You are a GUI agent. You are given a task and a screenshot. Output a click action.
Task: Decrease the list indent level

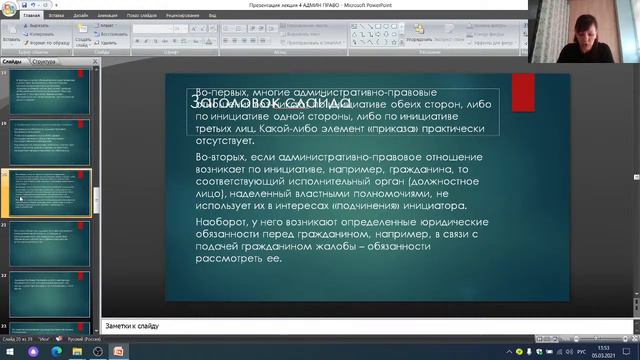(x=253, y=28)
